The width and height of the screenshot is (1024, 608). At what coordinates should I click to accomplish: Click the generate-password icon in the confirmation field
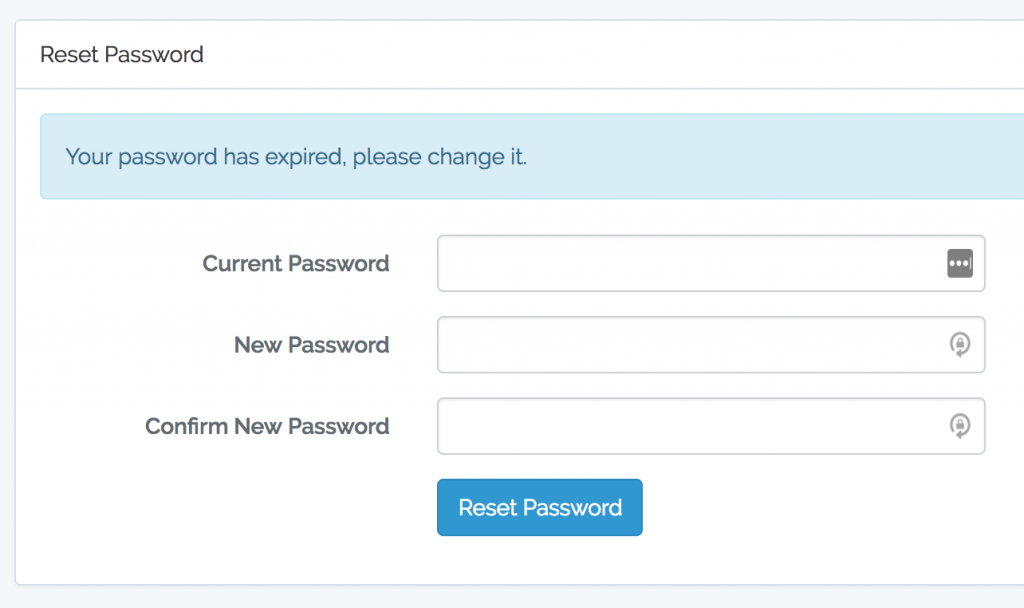960,426
